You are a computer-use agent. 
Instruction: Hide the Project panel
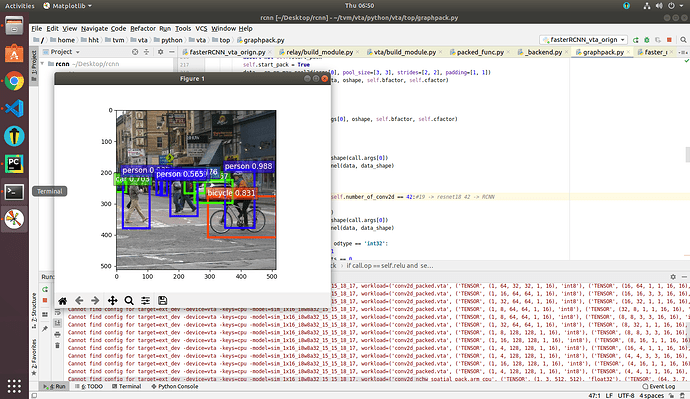[172, 52]
